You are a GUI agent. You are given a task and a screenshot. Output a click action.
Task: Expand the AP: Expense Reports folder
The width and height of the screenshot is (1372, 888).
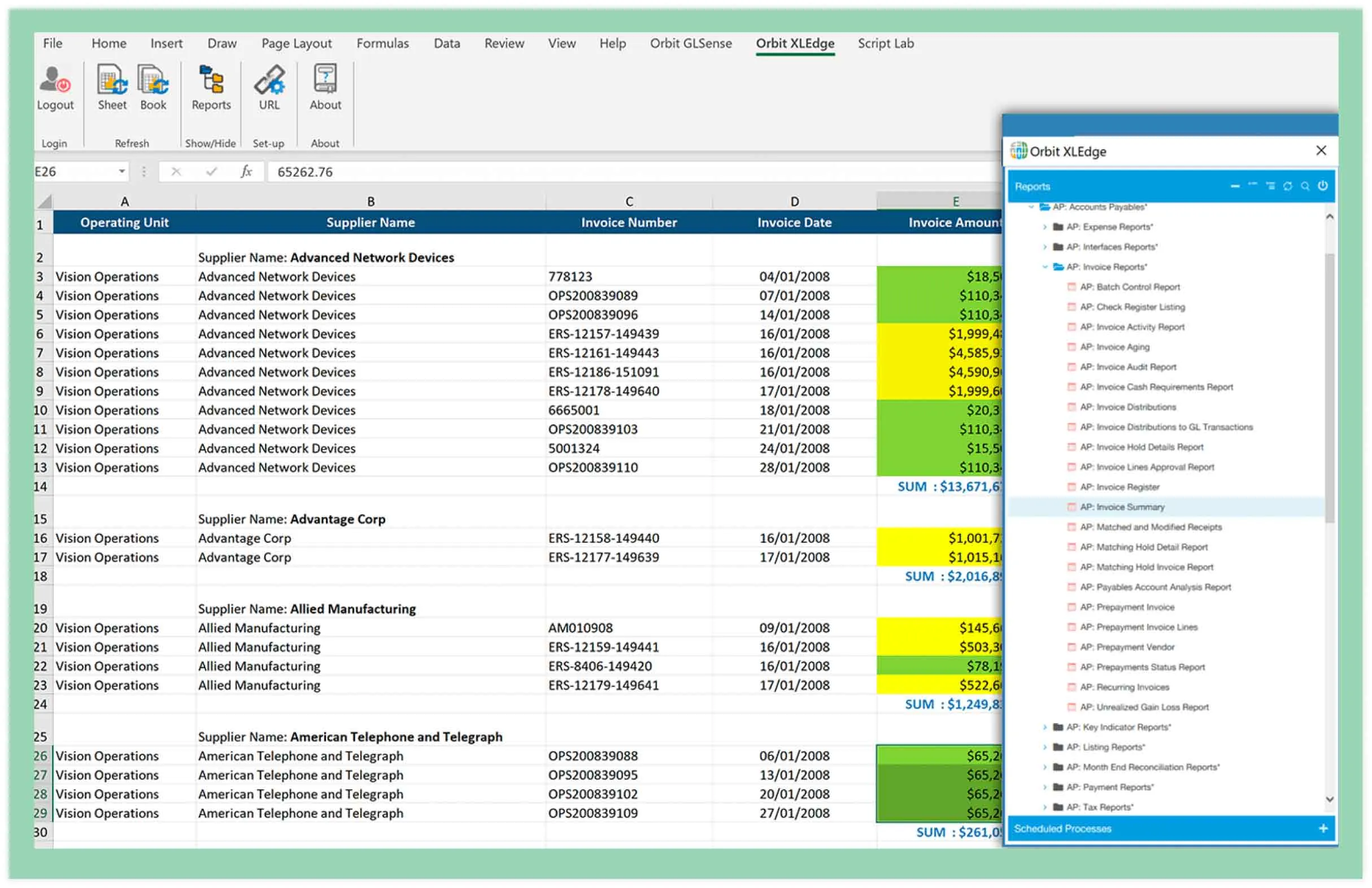tap(1044, 227)
